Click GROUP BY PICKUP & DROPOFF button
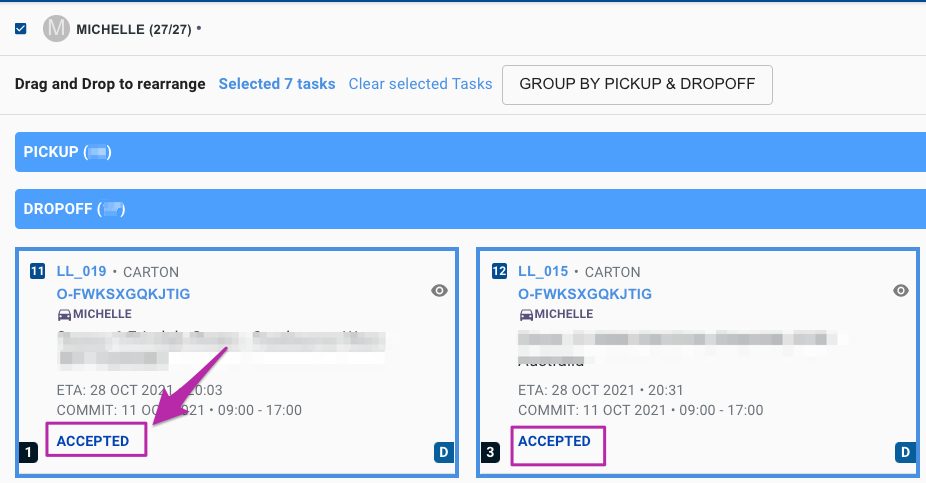This screenshot has width=926, height=483. coord(637,84)
